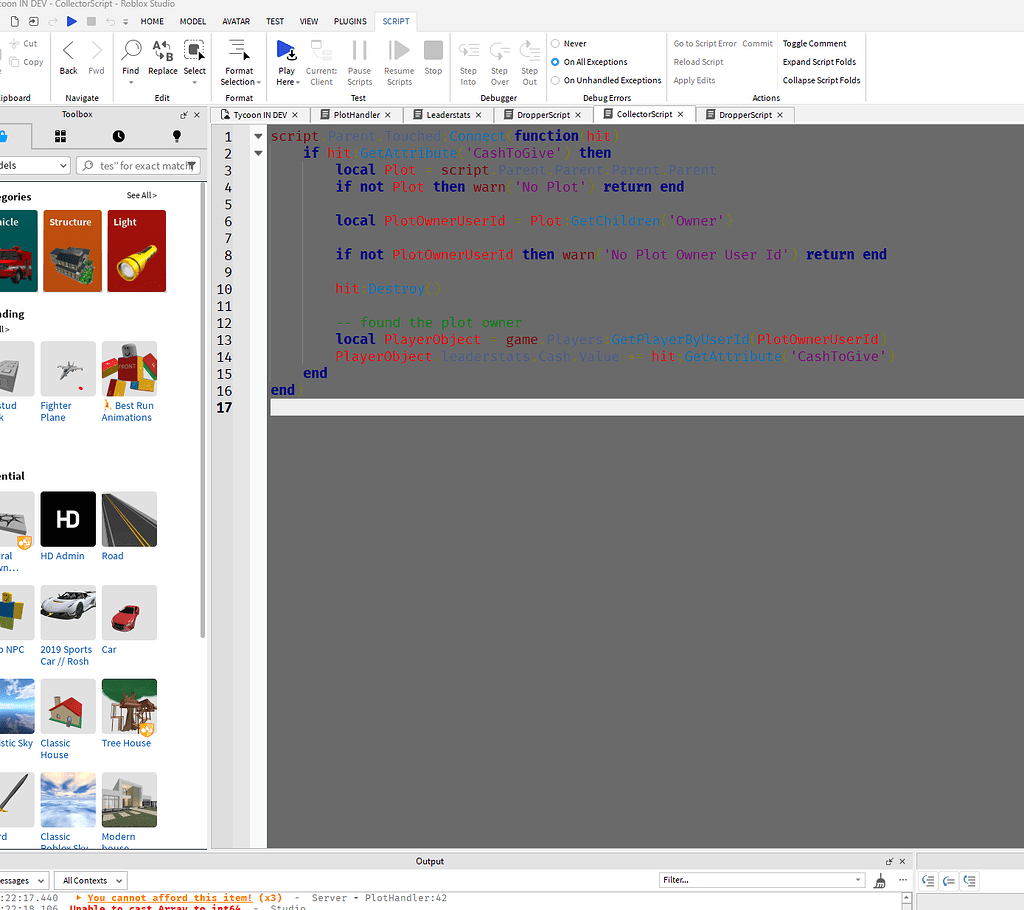1024x910 pixels.
Task: Clear the Output with the broom icon
Action: (x=879, y=880)
